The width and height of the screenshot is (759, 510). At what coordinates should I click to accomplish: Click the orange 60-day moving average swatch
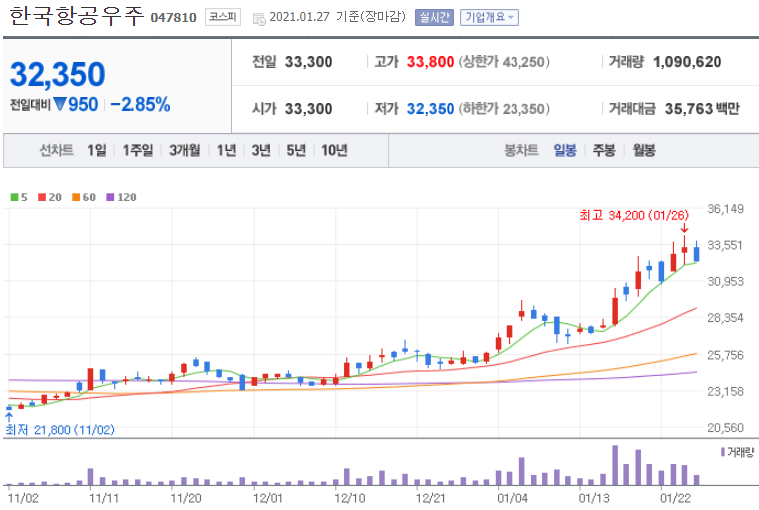pyautogui.click(x=76, y=197)
